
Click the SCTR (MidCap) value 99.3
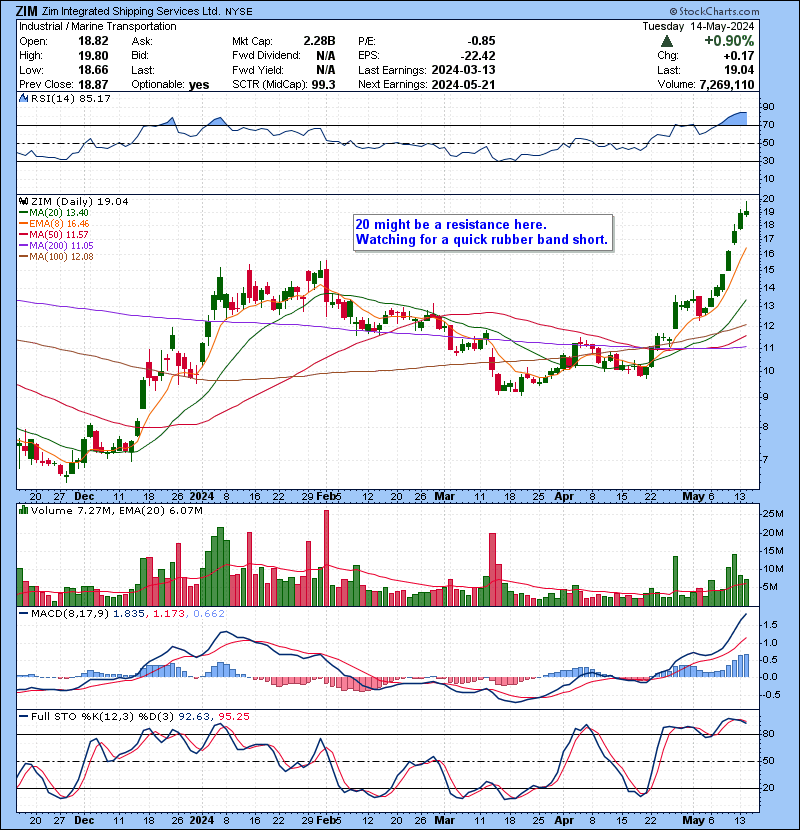coord(323,84)
